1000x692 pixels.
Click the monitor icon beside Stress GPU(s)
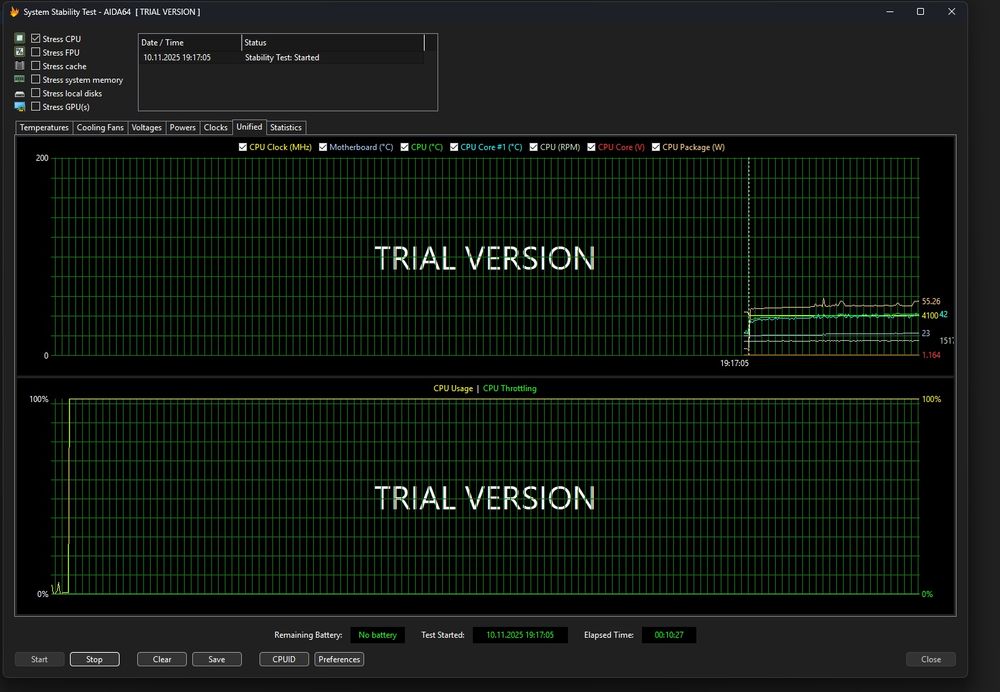coord(20,107)
